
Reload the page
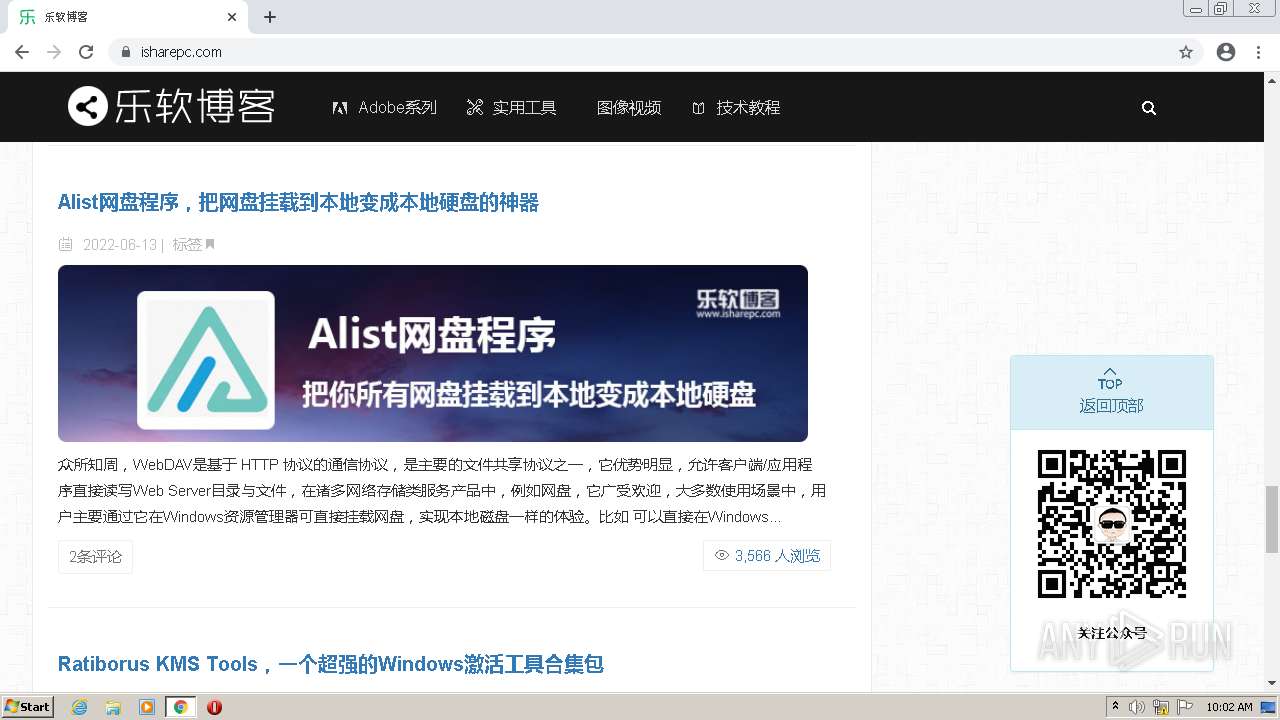tap(86, 52)
